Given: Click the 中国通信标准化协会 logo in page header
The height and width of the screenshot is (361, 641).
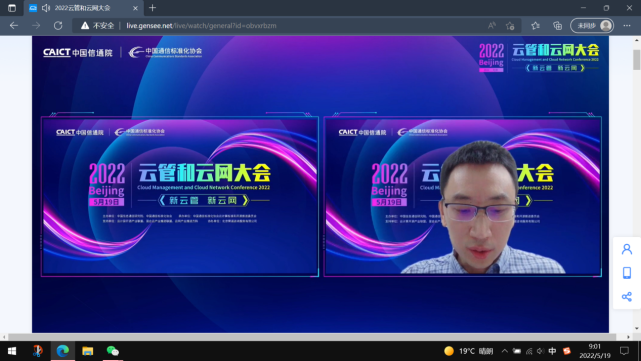Looking at the screenshot, I should point(165,52).
